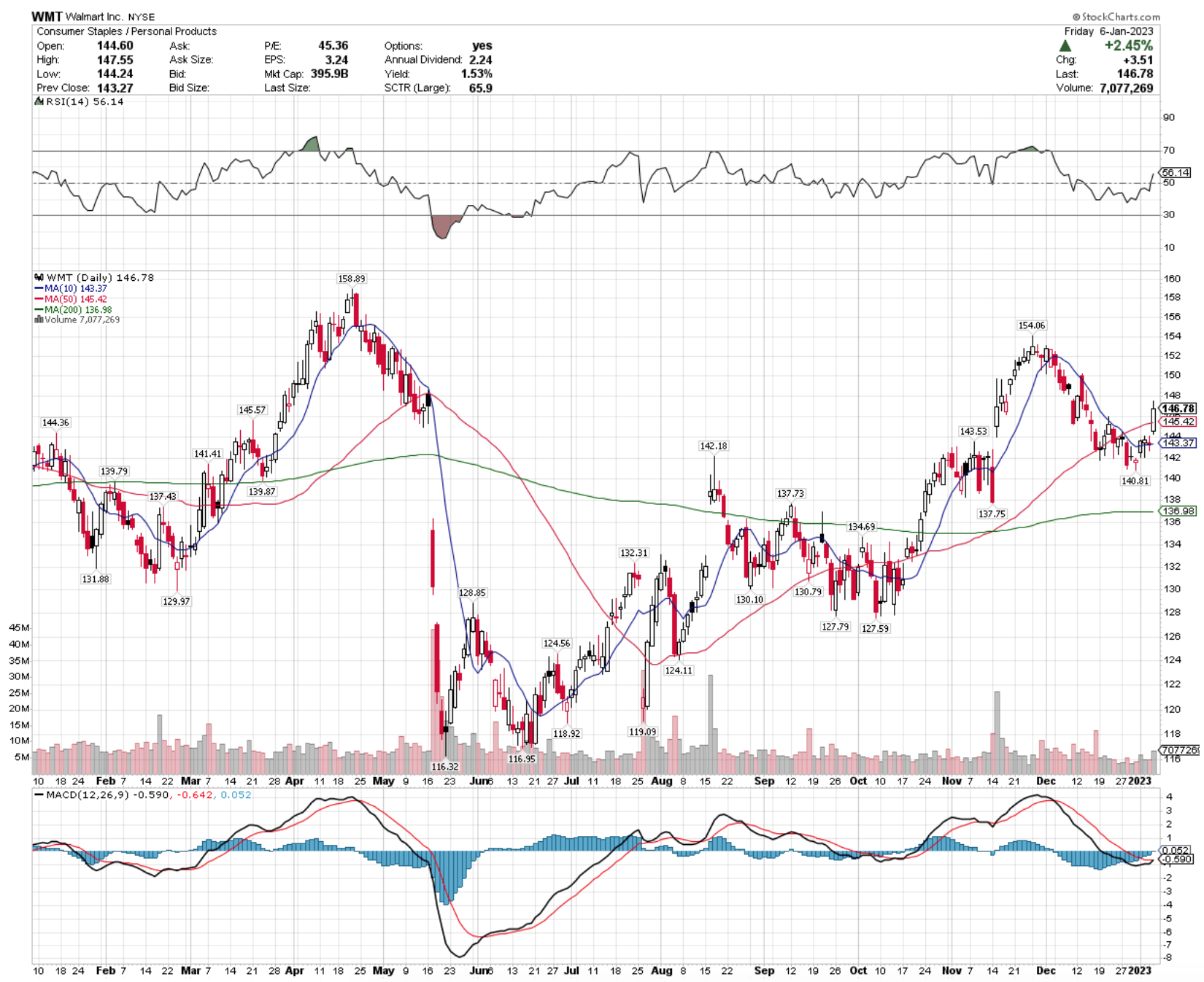Click the -0.590 MACD tag on right axis
The width and height of the screenshot is (1204, 982).
(1176, 859)
